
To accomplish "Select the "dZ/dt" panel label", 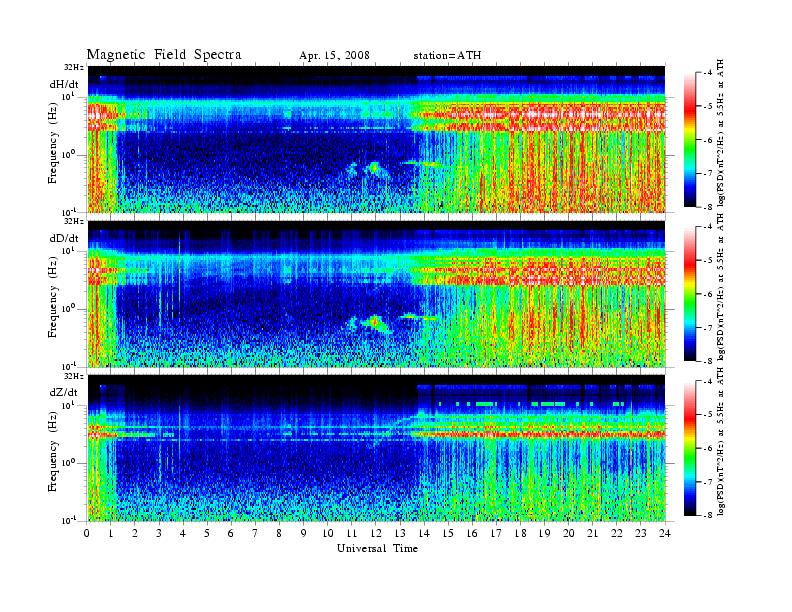I will click(64, 392).
